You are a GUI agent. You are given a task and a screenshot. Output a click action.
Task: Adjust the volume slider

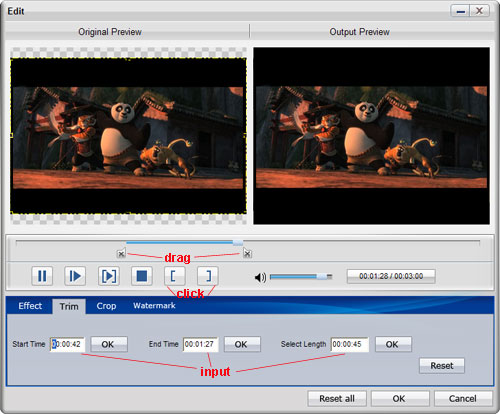[x=301, y=276]
